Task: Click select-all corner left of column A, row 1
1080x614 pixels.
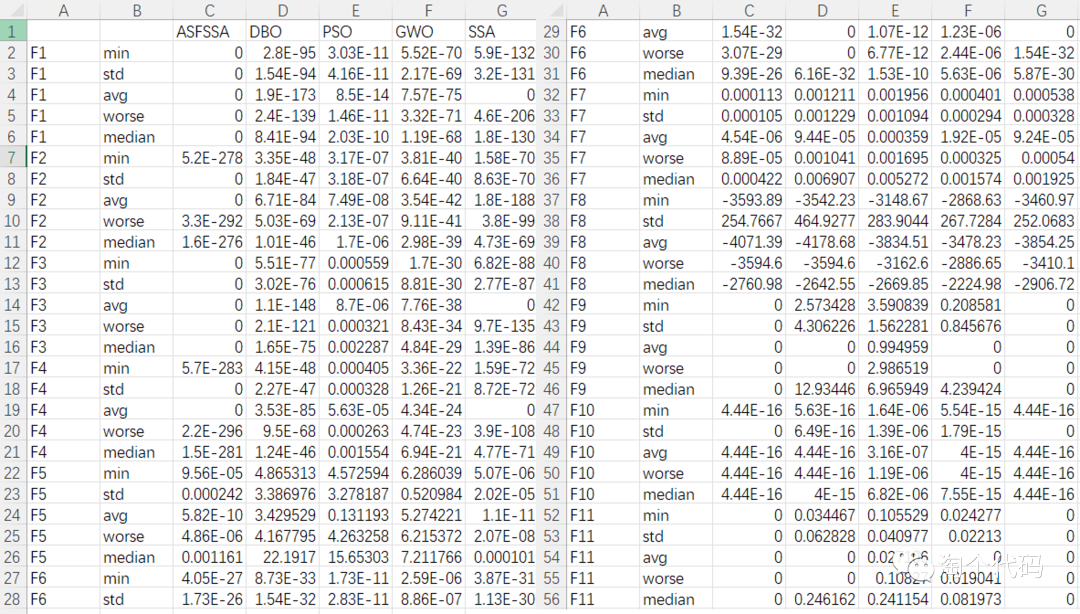Action: [13, 10]
